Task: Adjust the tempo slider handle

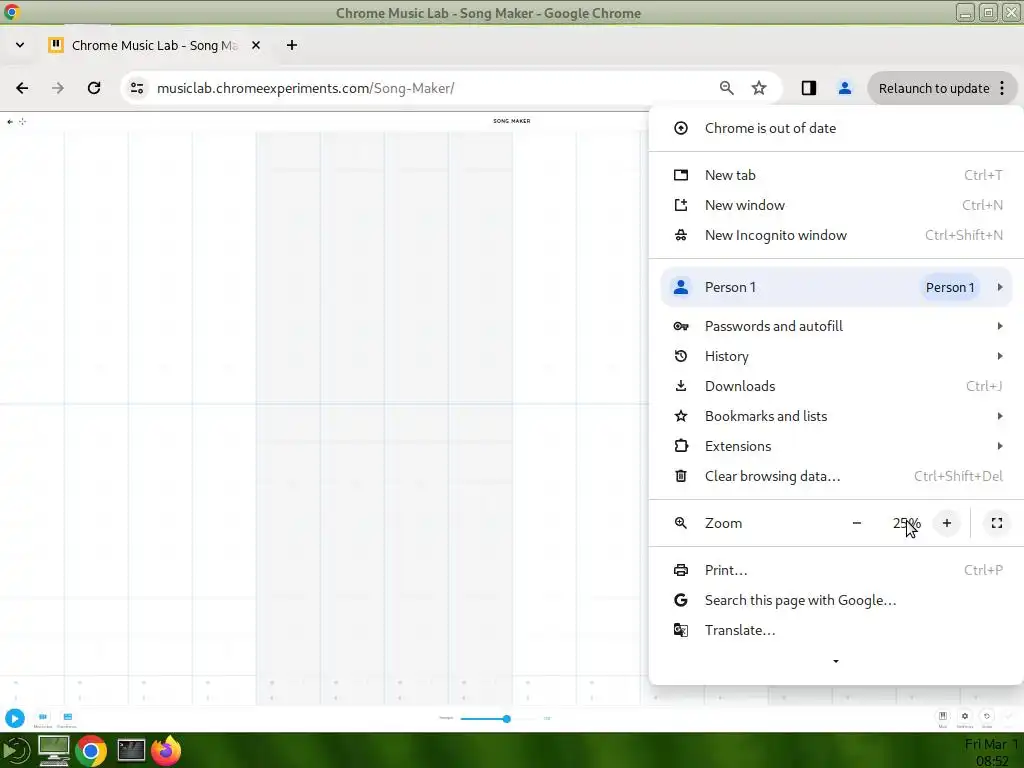Action: (x=506, y=718)
